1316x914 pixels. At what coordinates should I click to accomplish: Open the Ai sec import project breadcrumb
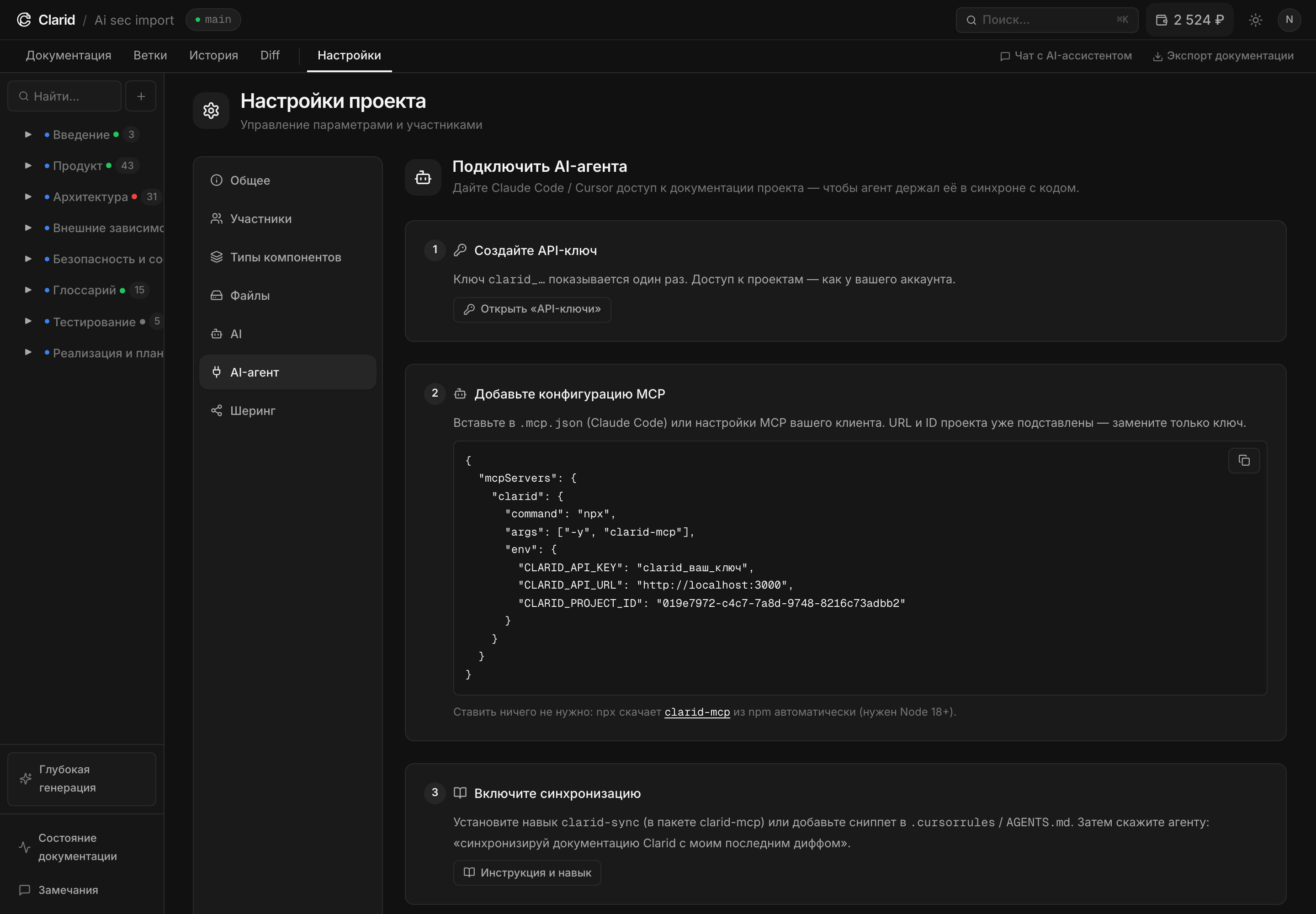click(x=134, y=20)
